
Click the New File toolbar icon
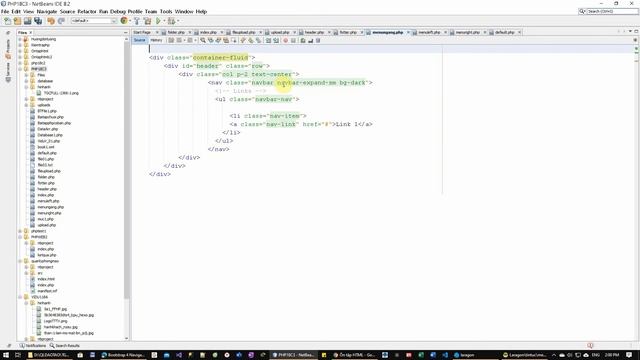coord(7,21)
